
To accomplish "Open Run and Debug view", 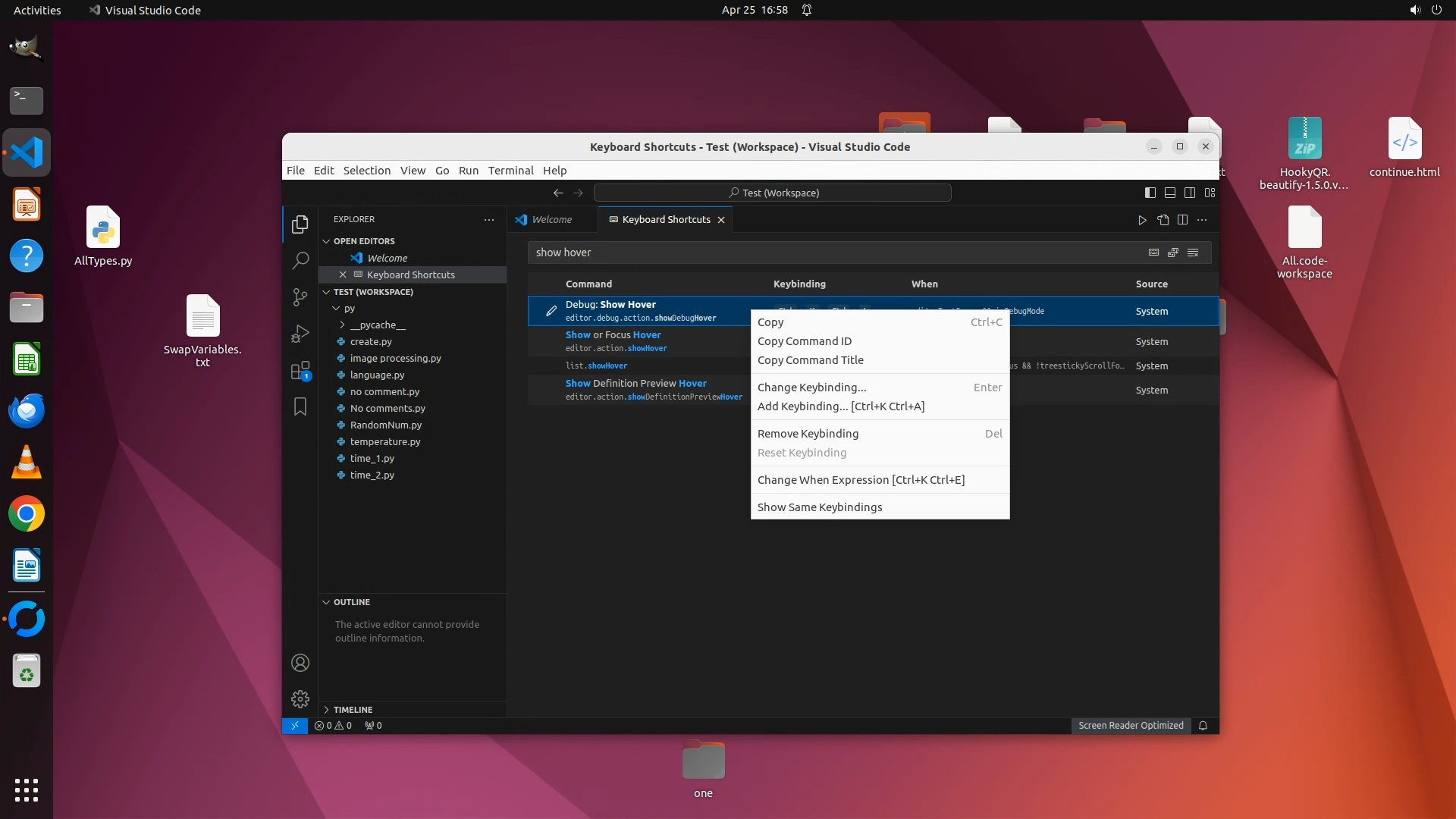I will (x=300, y=334).
